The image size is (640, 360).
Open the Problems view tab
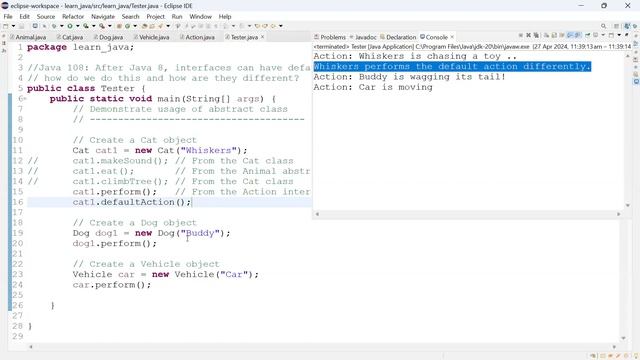(330, 37)
